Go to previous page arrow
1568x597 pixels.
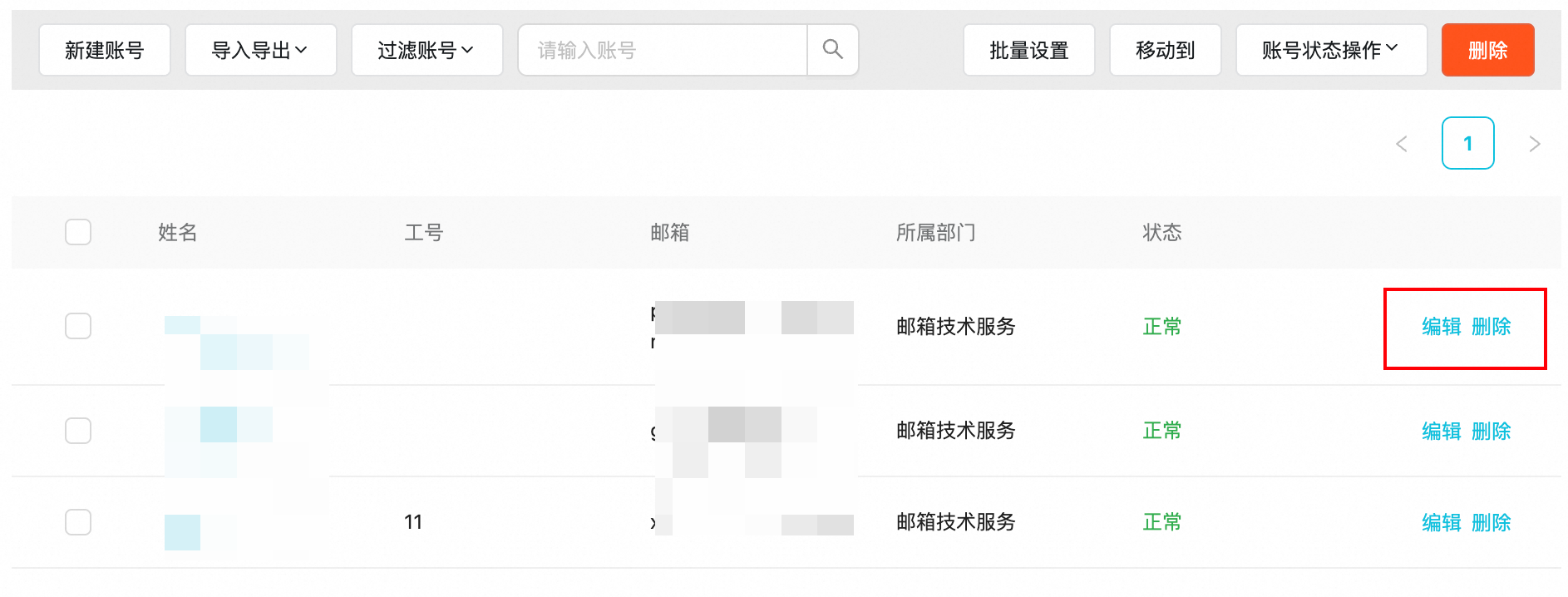(x=1402, y=144)
